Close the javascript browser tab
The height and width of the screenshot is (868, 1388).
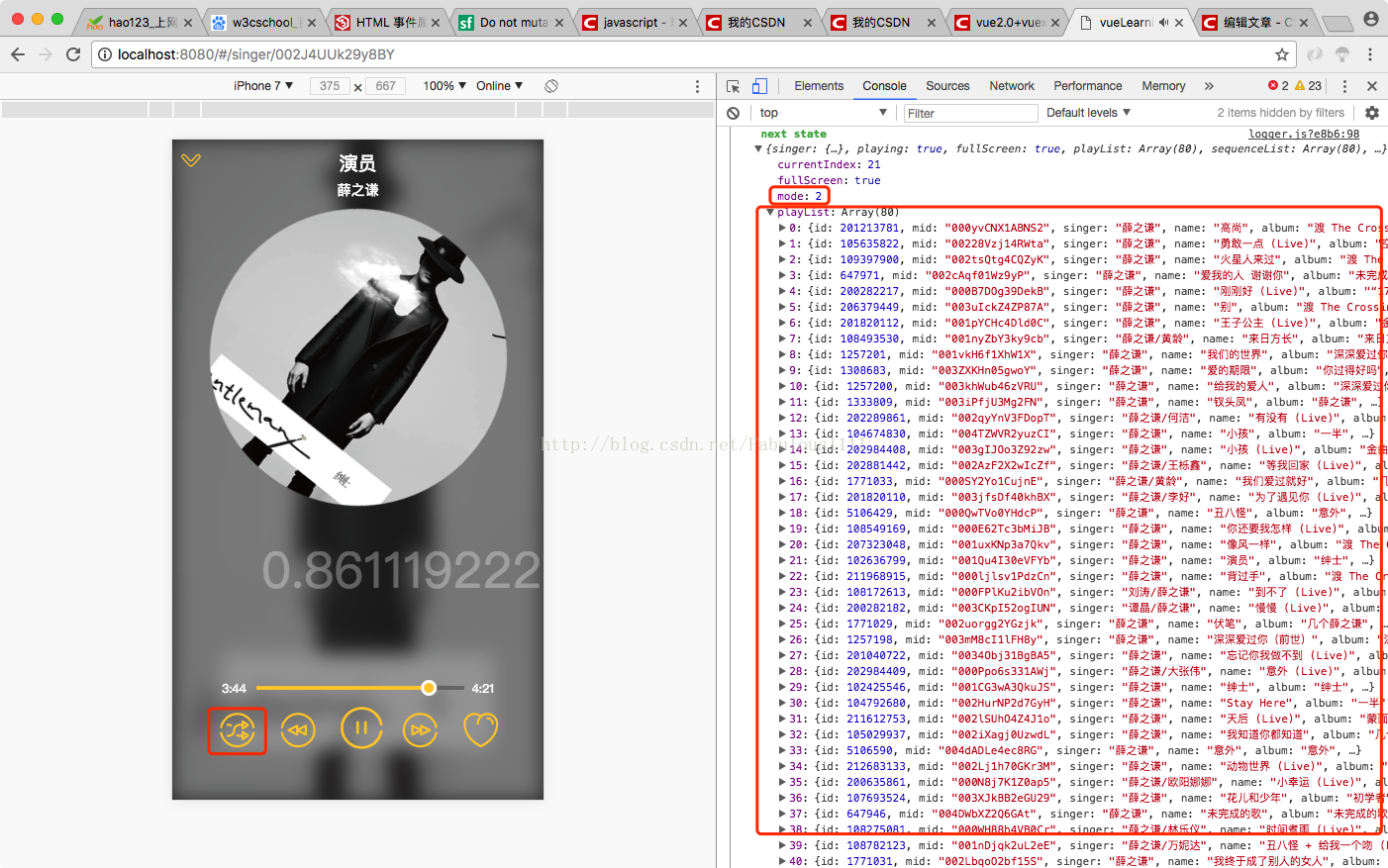coord(683,22)
